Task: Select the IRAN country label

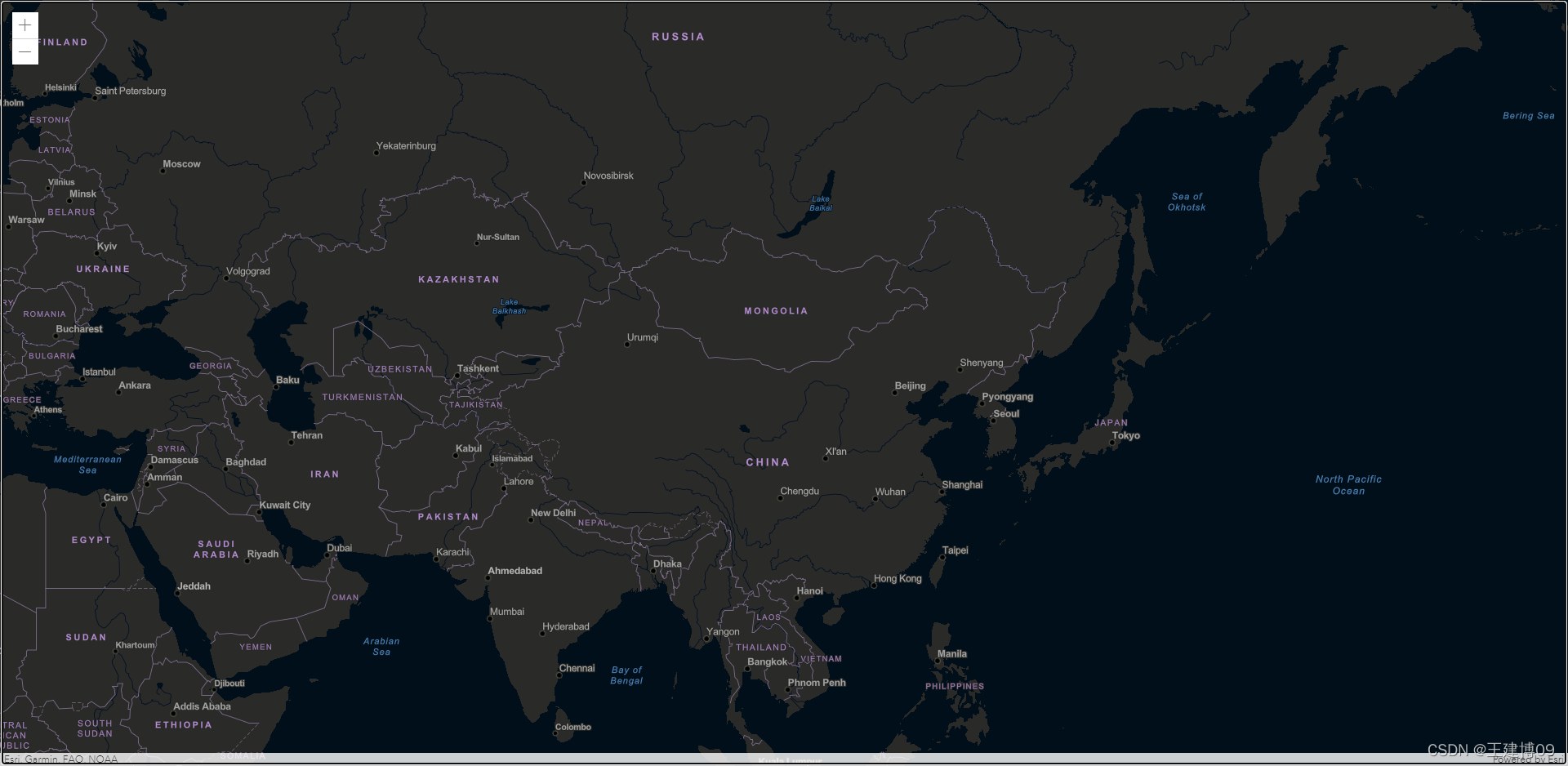Action: coord(324,474)
